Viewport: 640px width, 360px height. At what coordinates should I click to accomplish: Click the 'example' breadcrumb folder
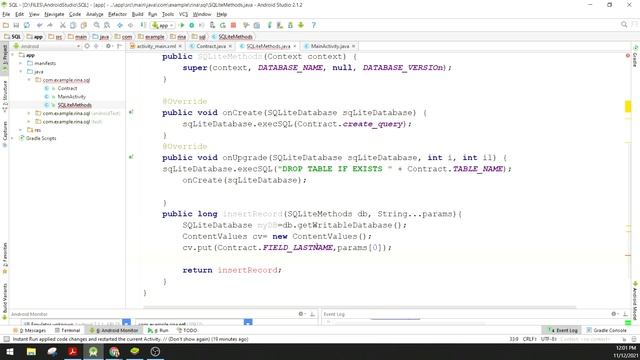click(151, 37)
